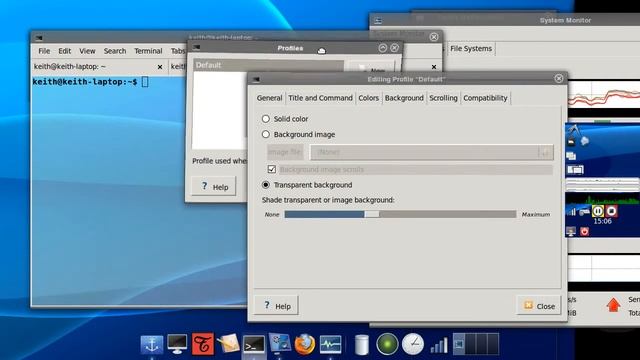This screenshot has height=360, width=640.
Task: Open File Systems tab in System Monitor
Action: 471,49
